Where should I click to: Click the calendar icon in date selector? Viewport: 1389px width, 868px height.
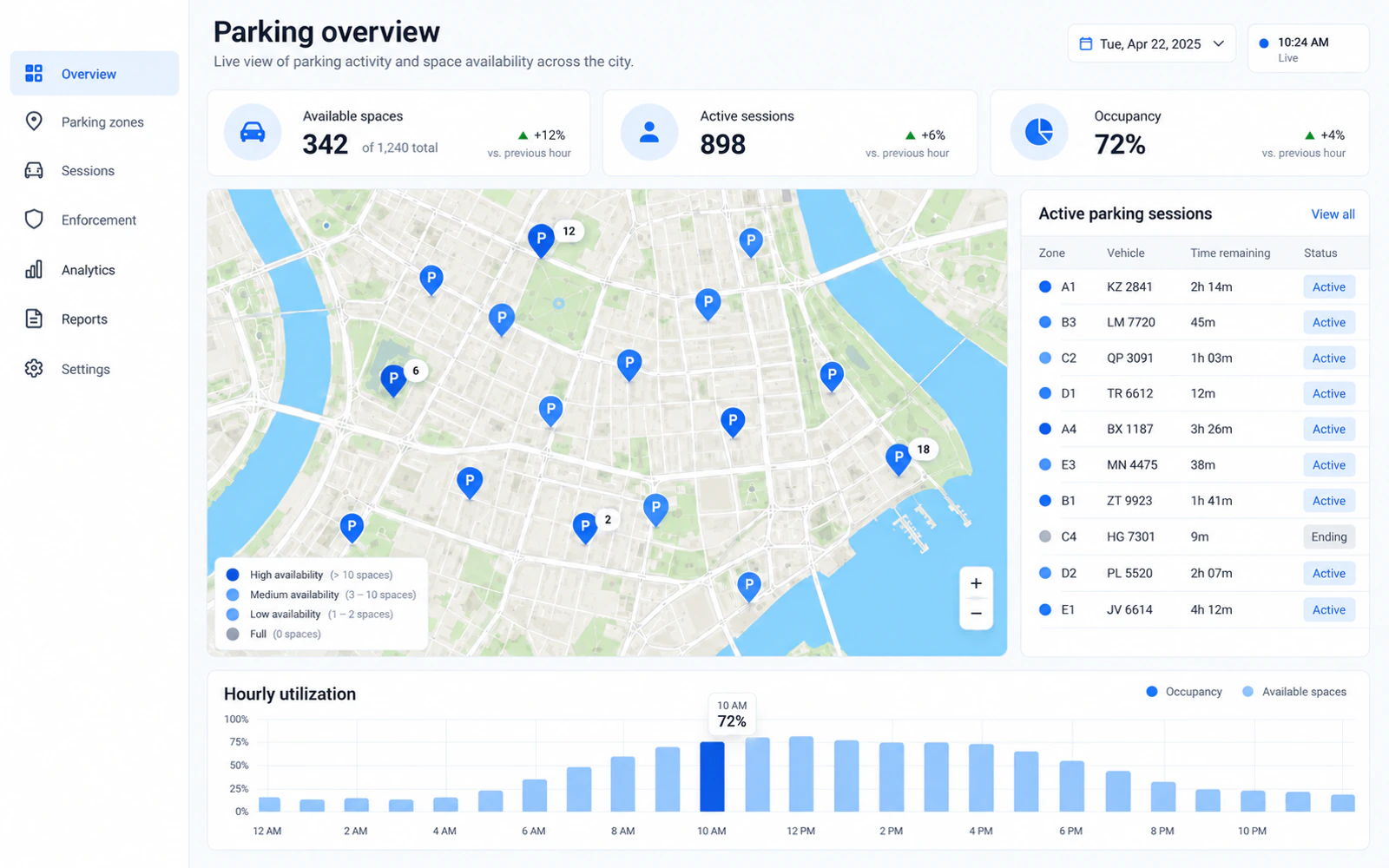click(1085, 43)
